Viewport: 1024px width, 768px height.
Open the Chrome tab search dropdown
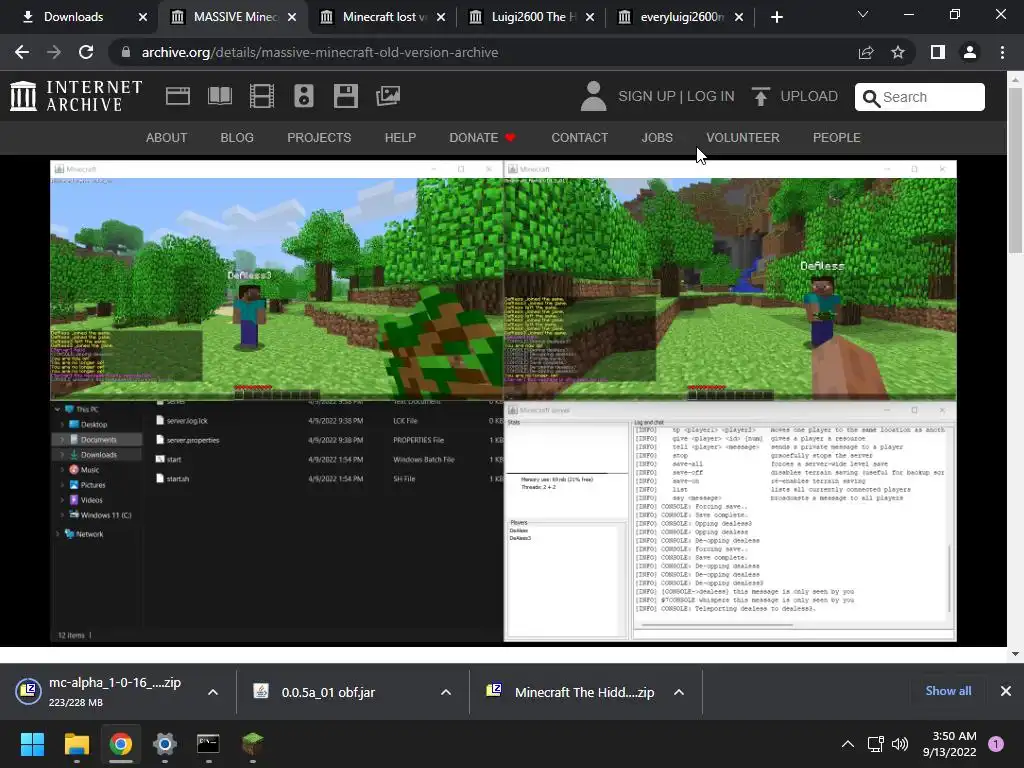[863, 14]
